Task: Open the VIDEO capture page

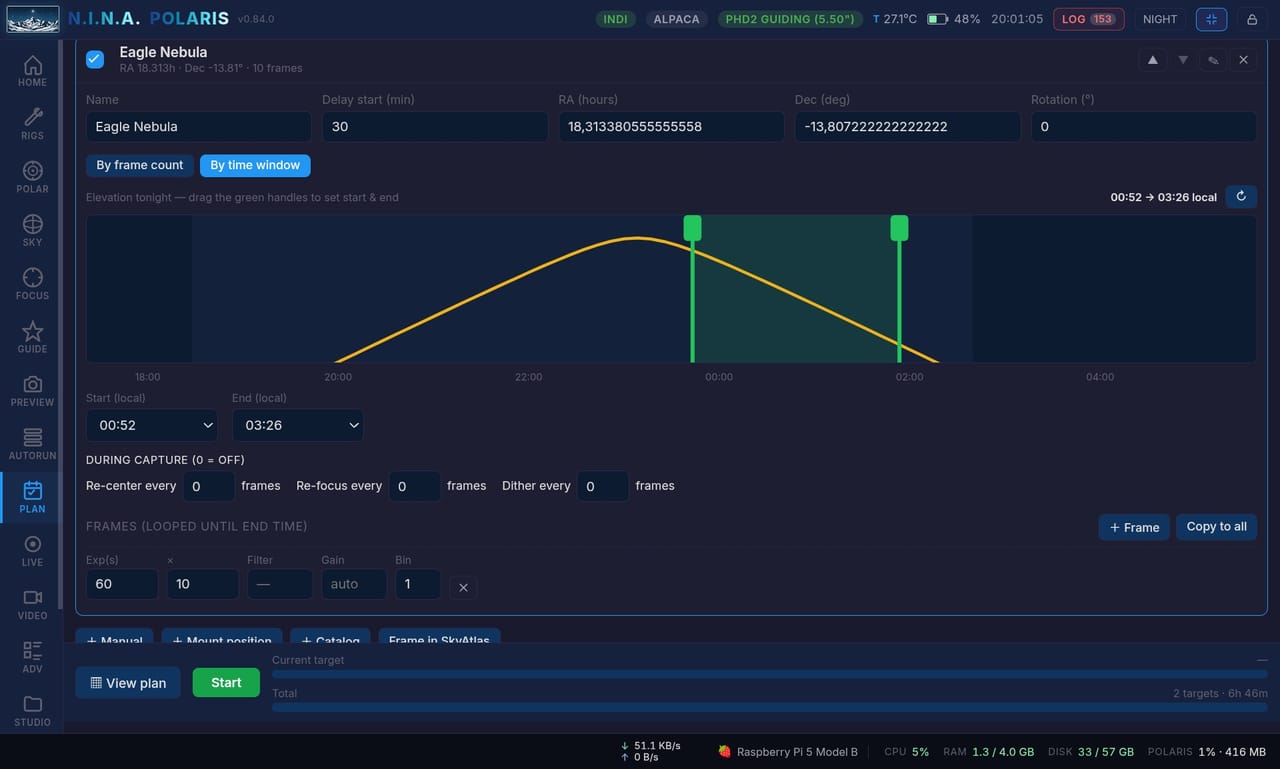Action: (32, 604)
